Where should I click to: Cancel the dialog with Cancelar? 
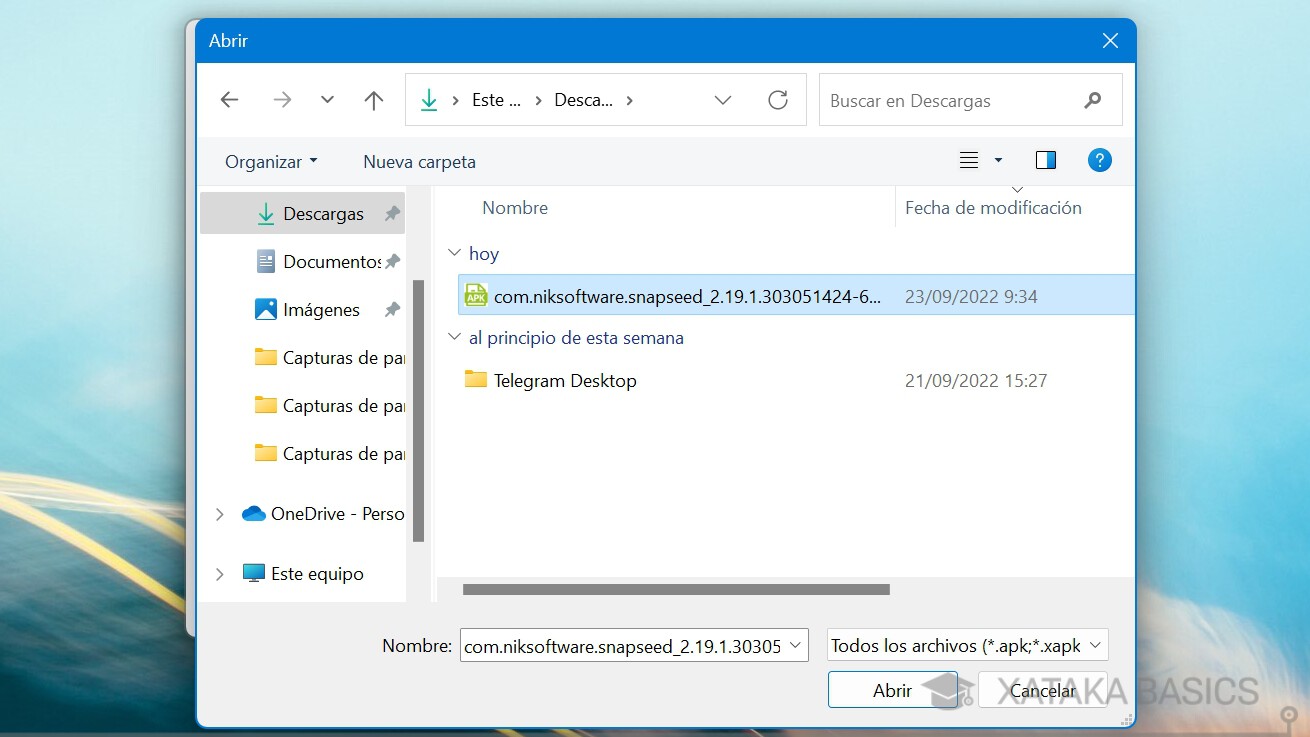click(1042, 690)
